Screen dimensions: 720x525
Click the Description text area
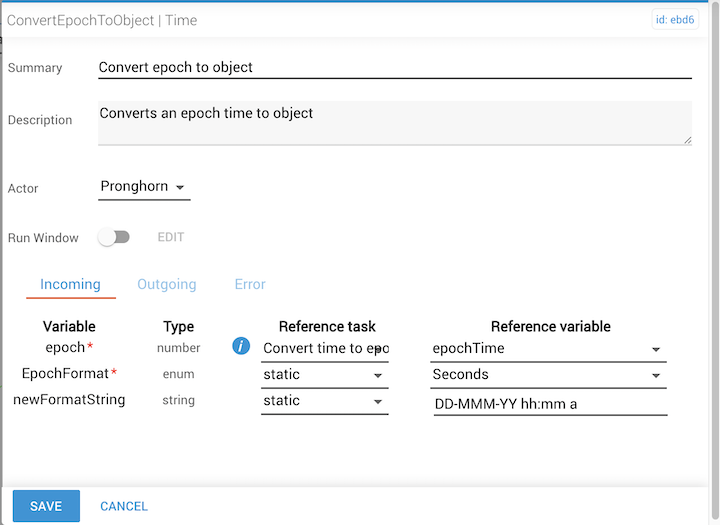[394, 122]
